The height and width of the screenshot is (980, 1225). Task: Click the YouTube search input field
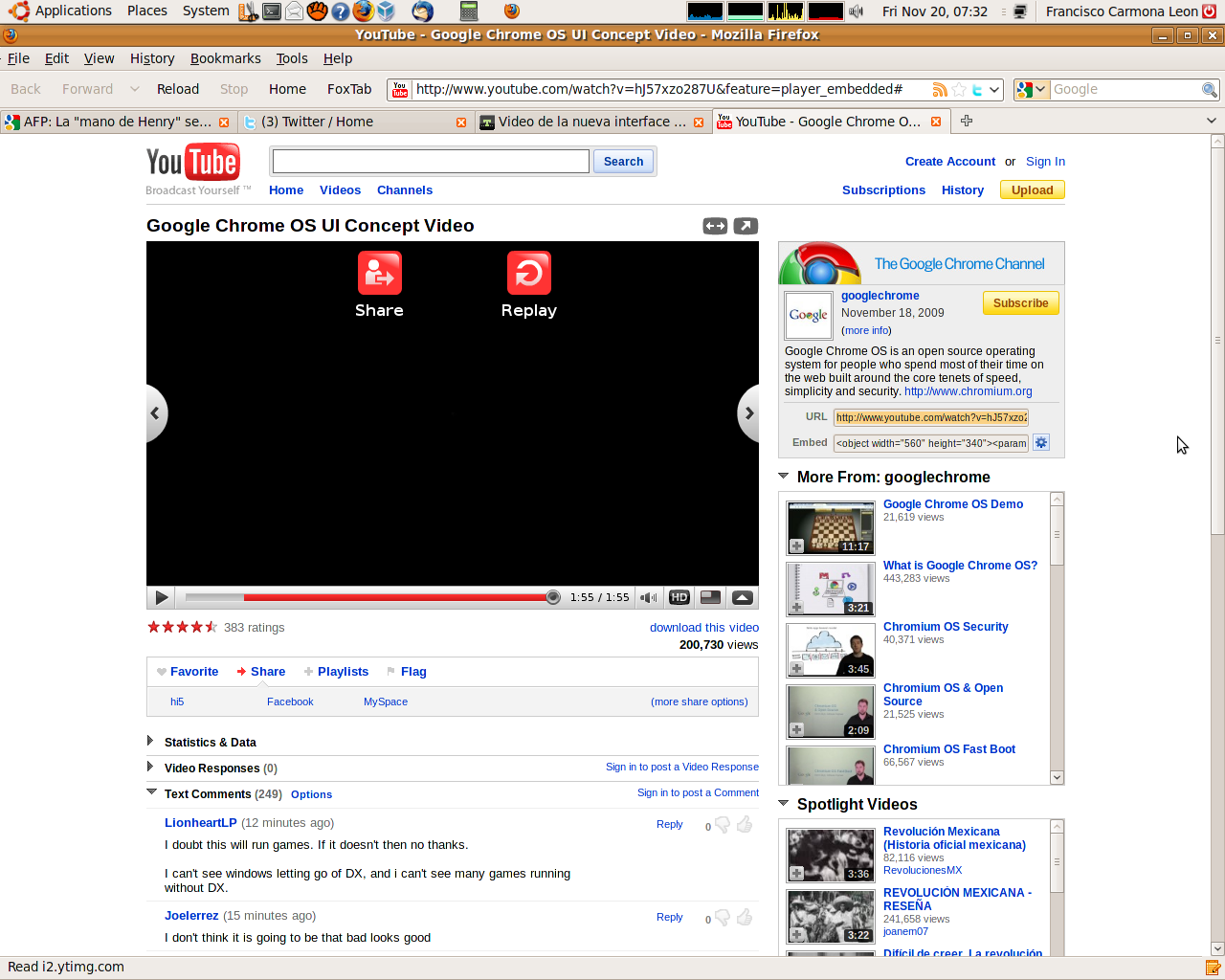click(x=431, y=162)
